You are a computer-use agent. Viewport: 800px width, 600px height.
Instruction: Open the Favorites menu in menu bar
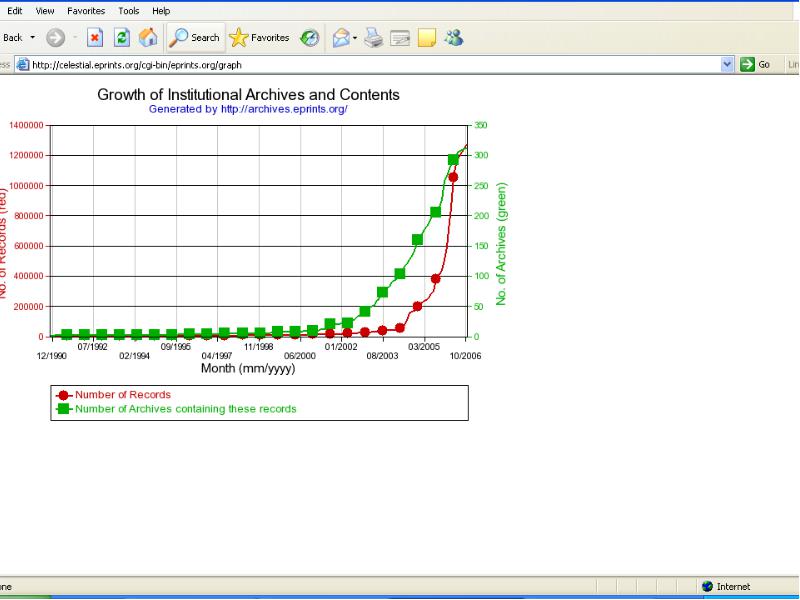tap(86, 11)
